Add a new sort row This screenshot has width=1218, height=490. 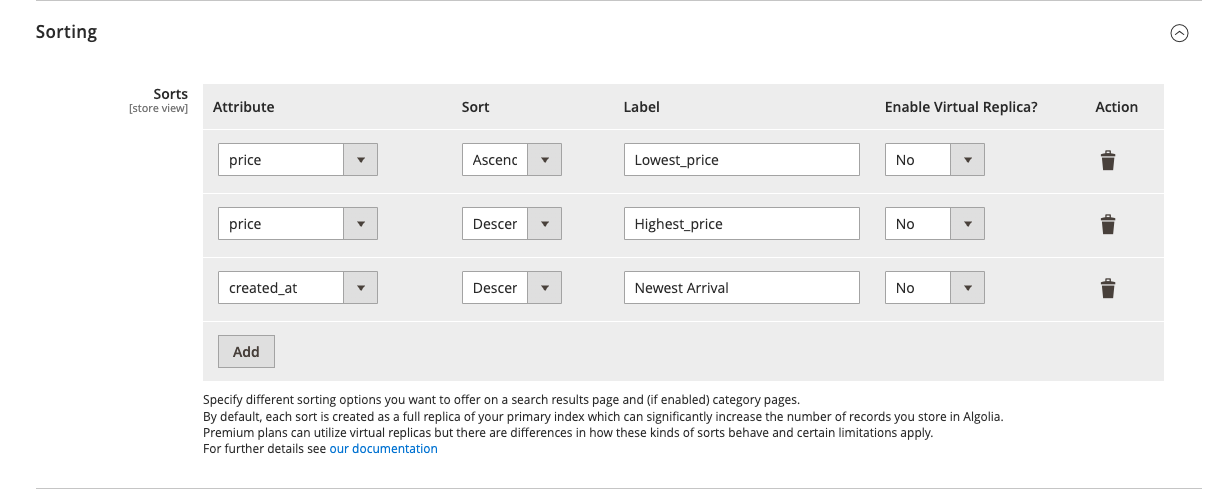pos(246,352)
